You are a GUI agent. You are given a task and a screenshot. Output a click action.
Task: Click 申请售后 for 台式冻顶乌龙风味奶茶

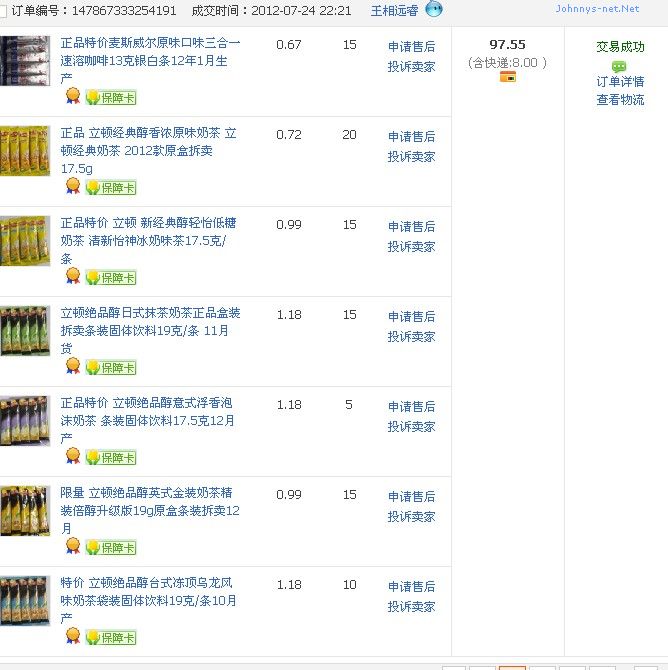tap(411, 587)
